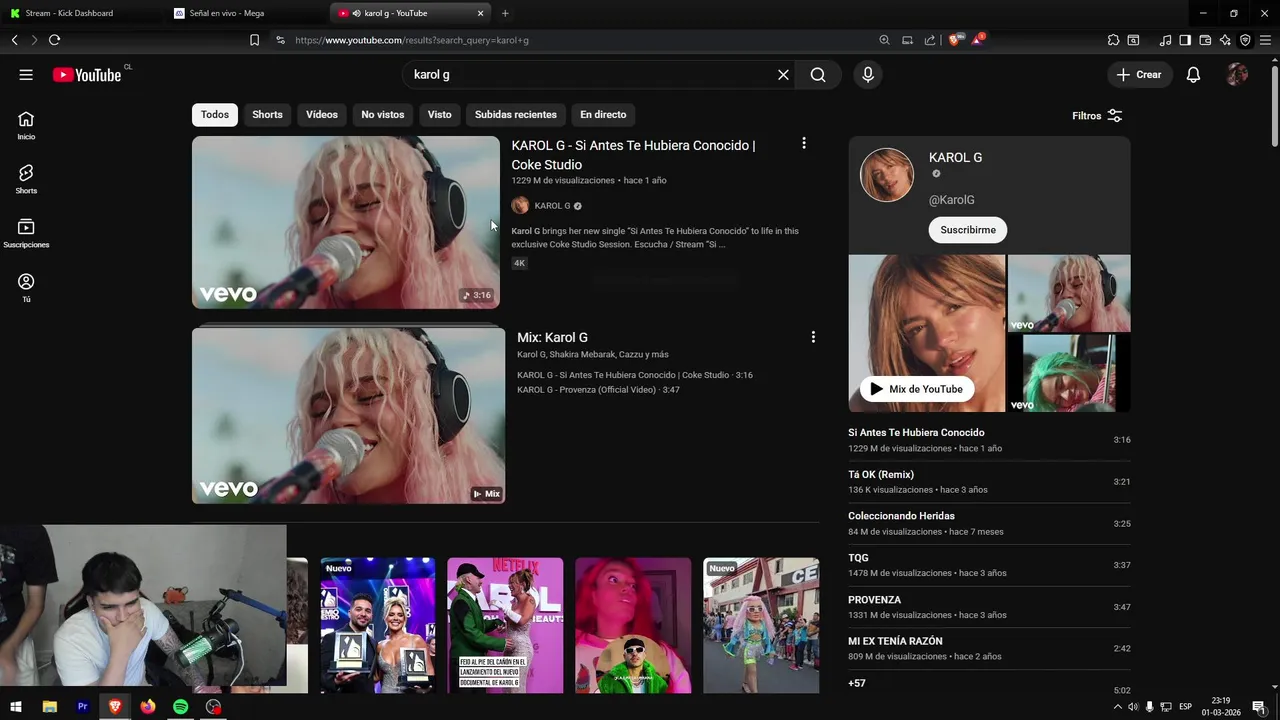
Task: Click the share page icon in address bar
Action: pyautogui.click(x=930, y=40)
